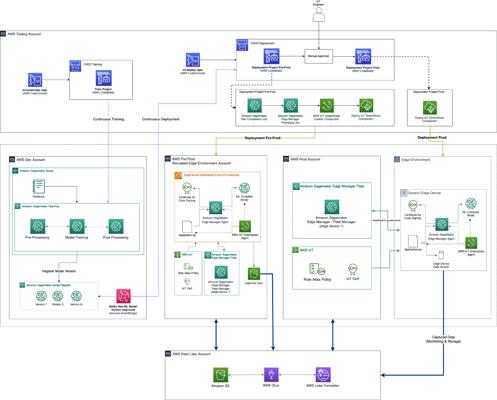This screenshot has height=400, width=497.
Task: Click the SageMaker Edge Manager Packaging Job icon
Action: [x=291, y=106]
